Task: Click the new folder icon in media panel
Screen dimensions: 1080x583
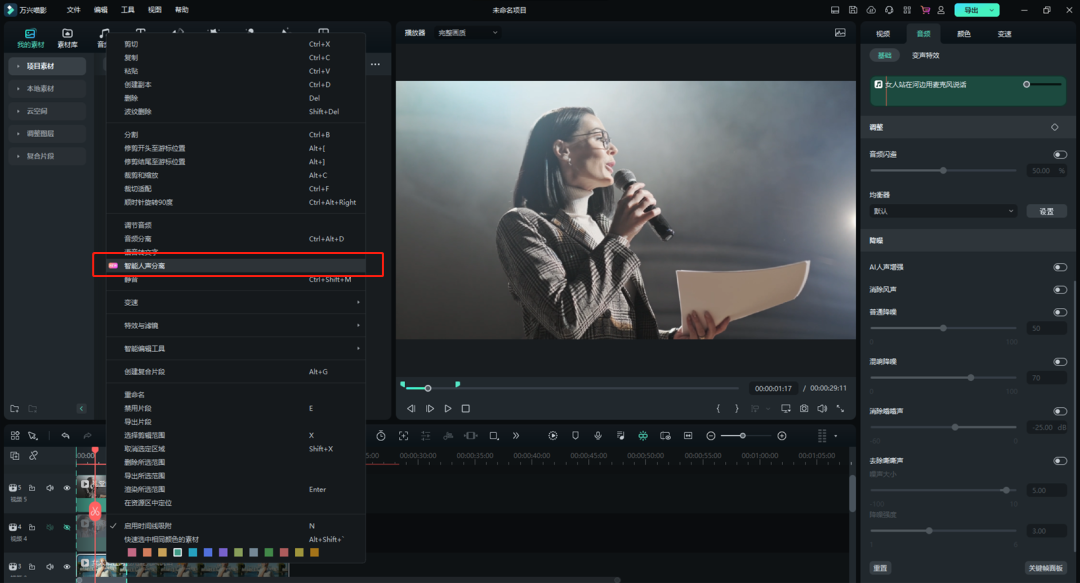Action: point(14,409)
